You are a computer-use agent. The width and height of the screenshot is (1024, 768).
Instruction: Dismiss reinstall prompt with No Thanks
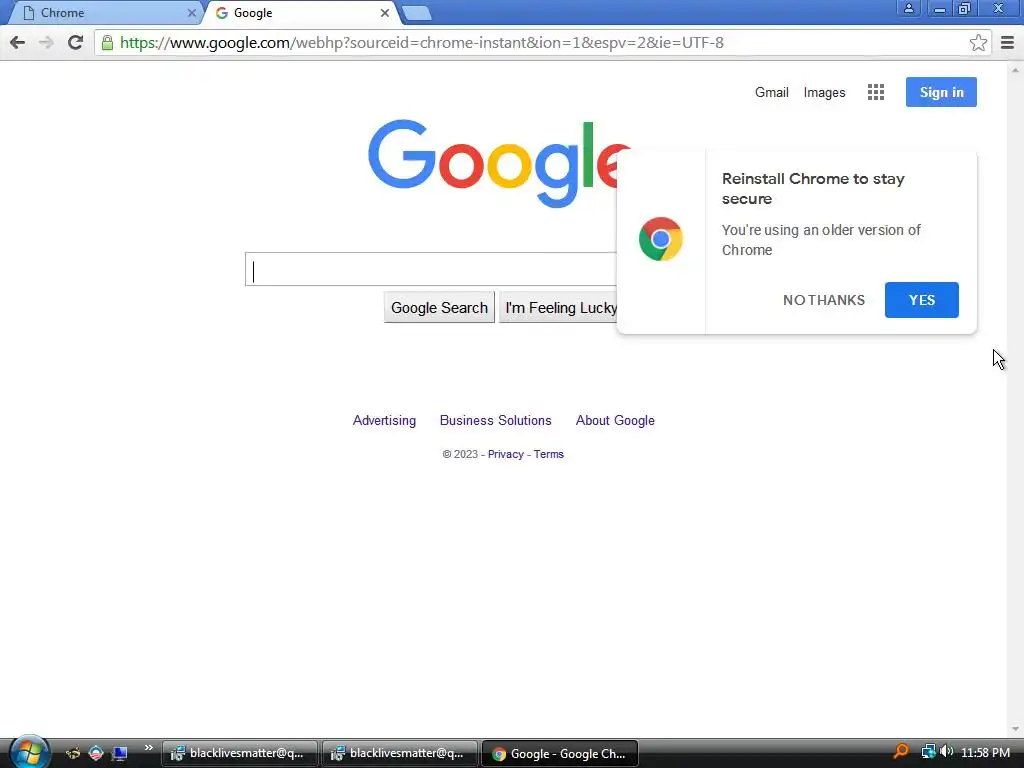(x=824, y=300)
